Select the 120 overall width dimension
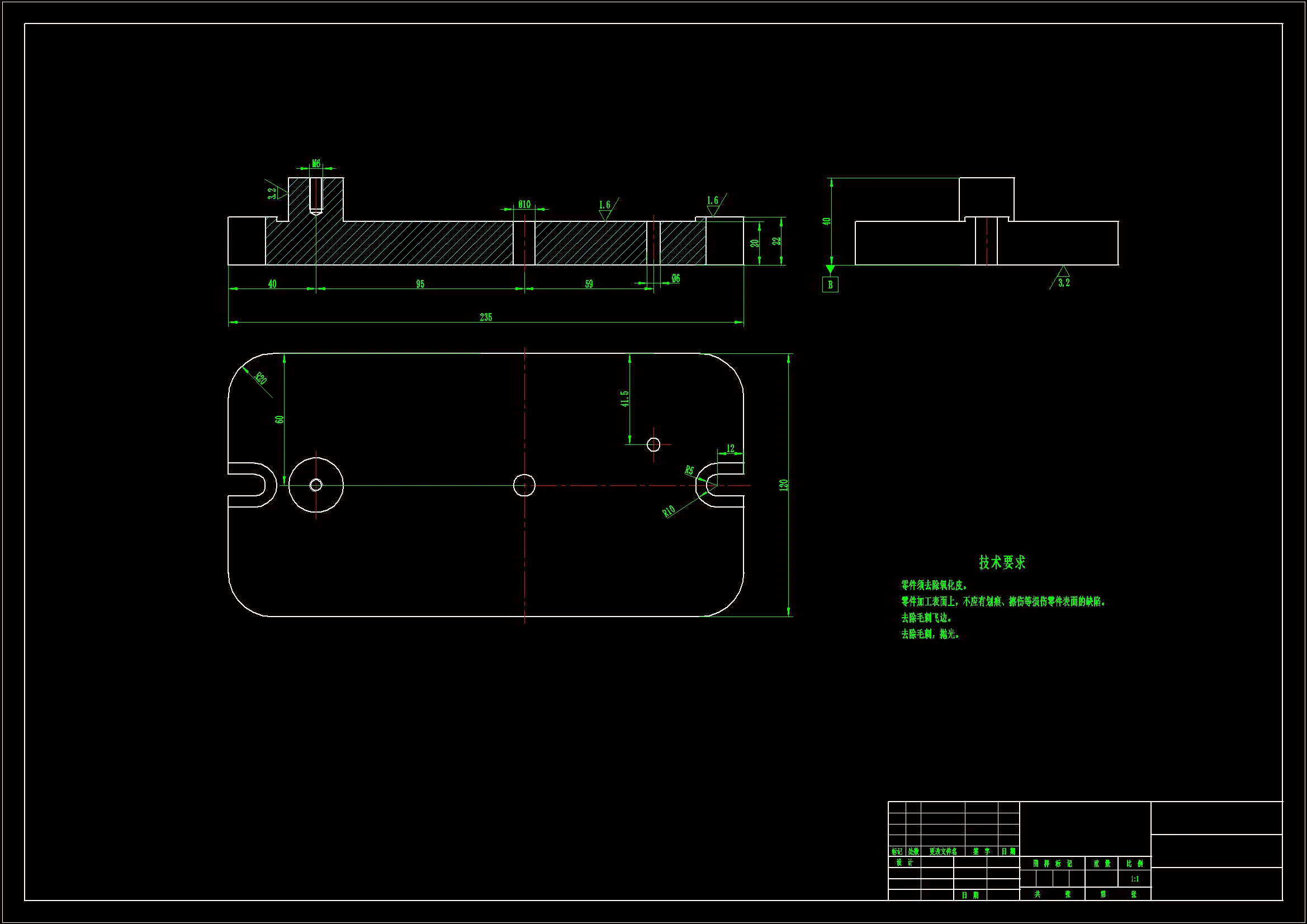1307x924 pixels. (783, 485)
